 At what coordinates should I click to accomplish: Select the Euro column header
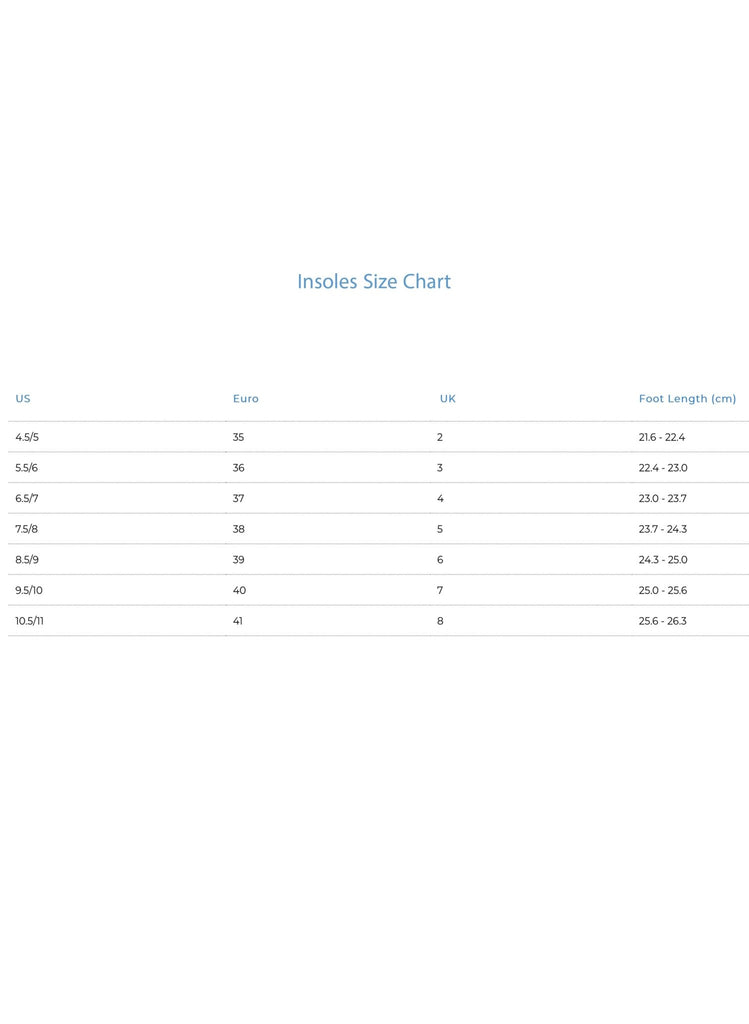[x=246, y=399]
